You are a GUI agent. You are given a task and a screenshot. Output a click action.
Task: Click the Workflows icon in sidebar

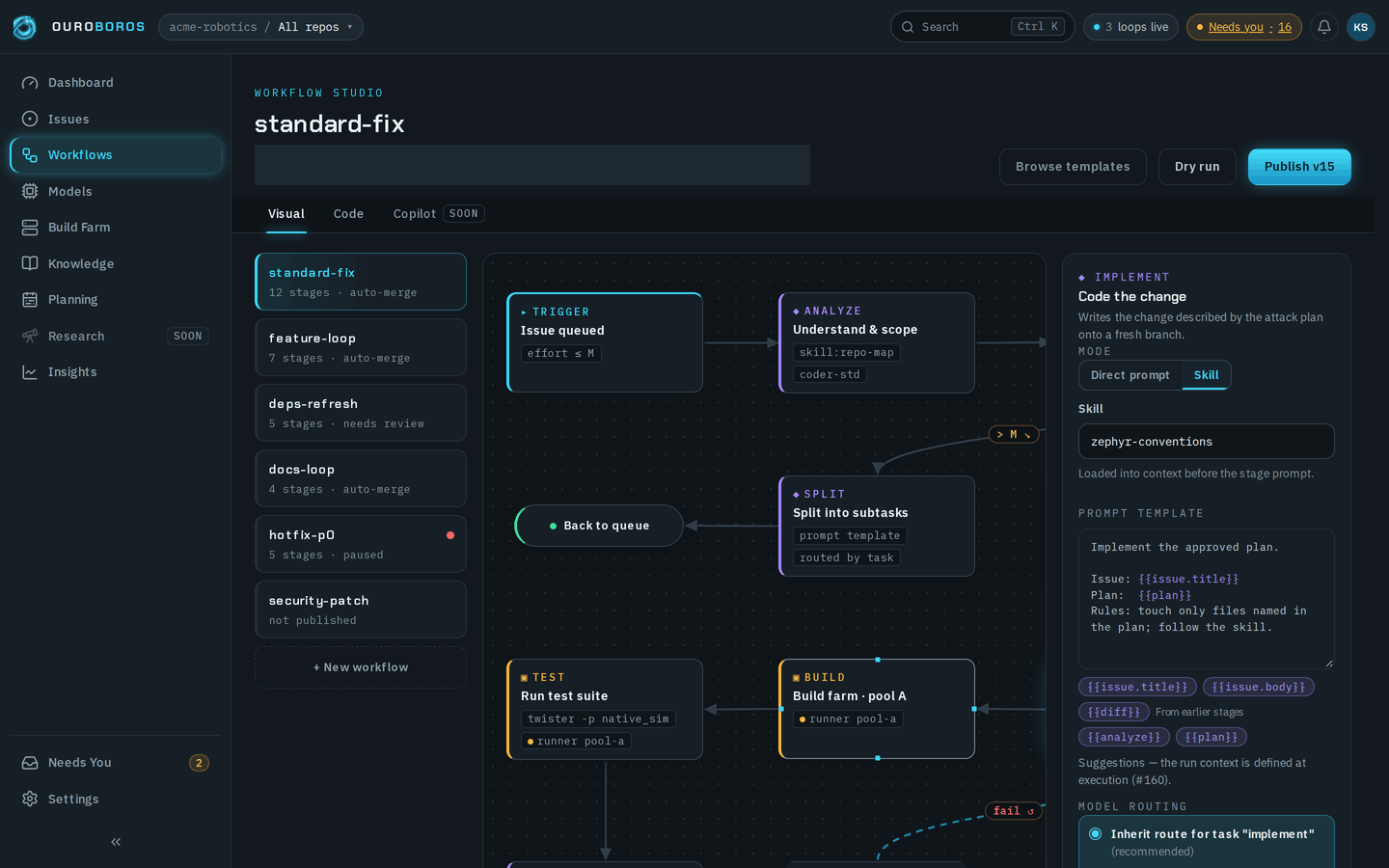pyautogui.click(x=30, y=155)
